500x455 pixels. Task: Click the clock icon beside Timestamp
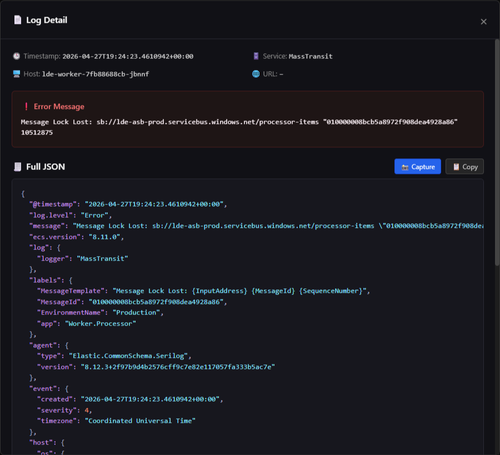pos(16,56)
